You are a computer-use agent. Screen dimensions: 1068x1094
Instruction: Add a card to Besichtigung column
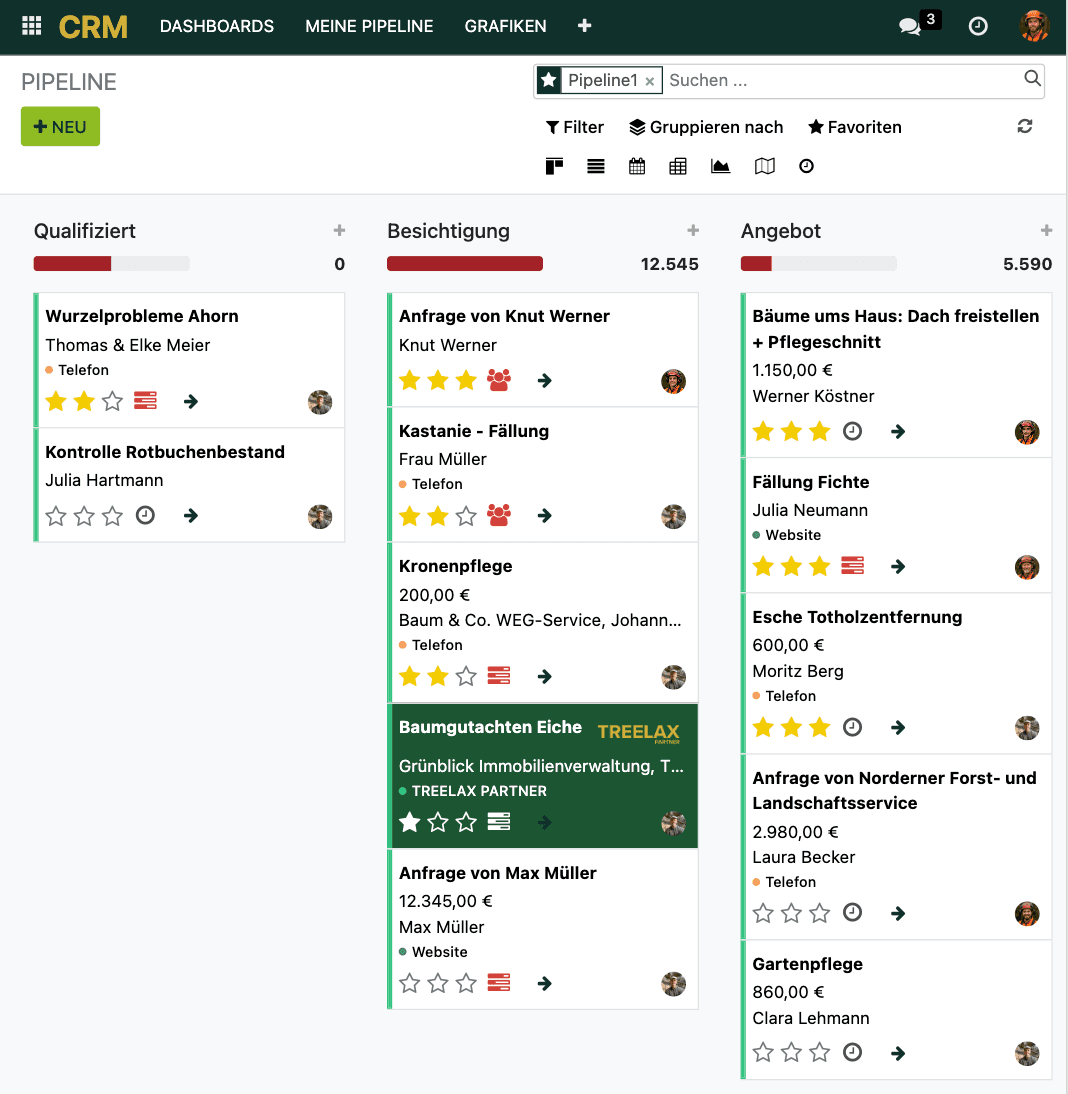coord(693,230)
